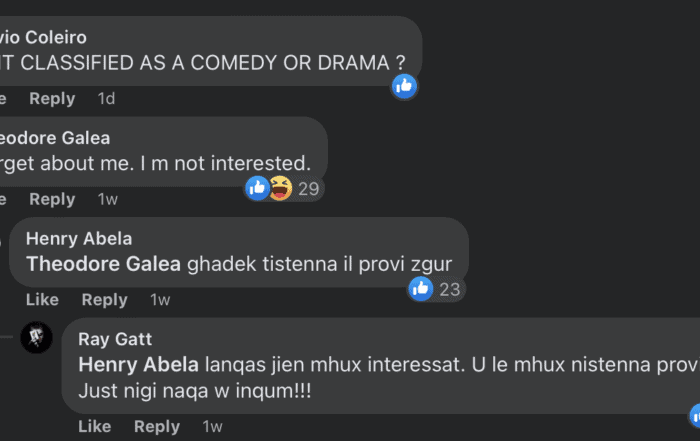The image size is (700, 441).
Task: Click the Theodore Galea mention in Henry's comment
Action: 103,264
